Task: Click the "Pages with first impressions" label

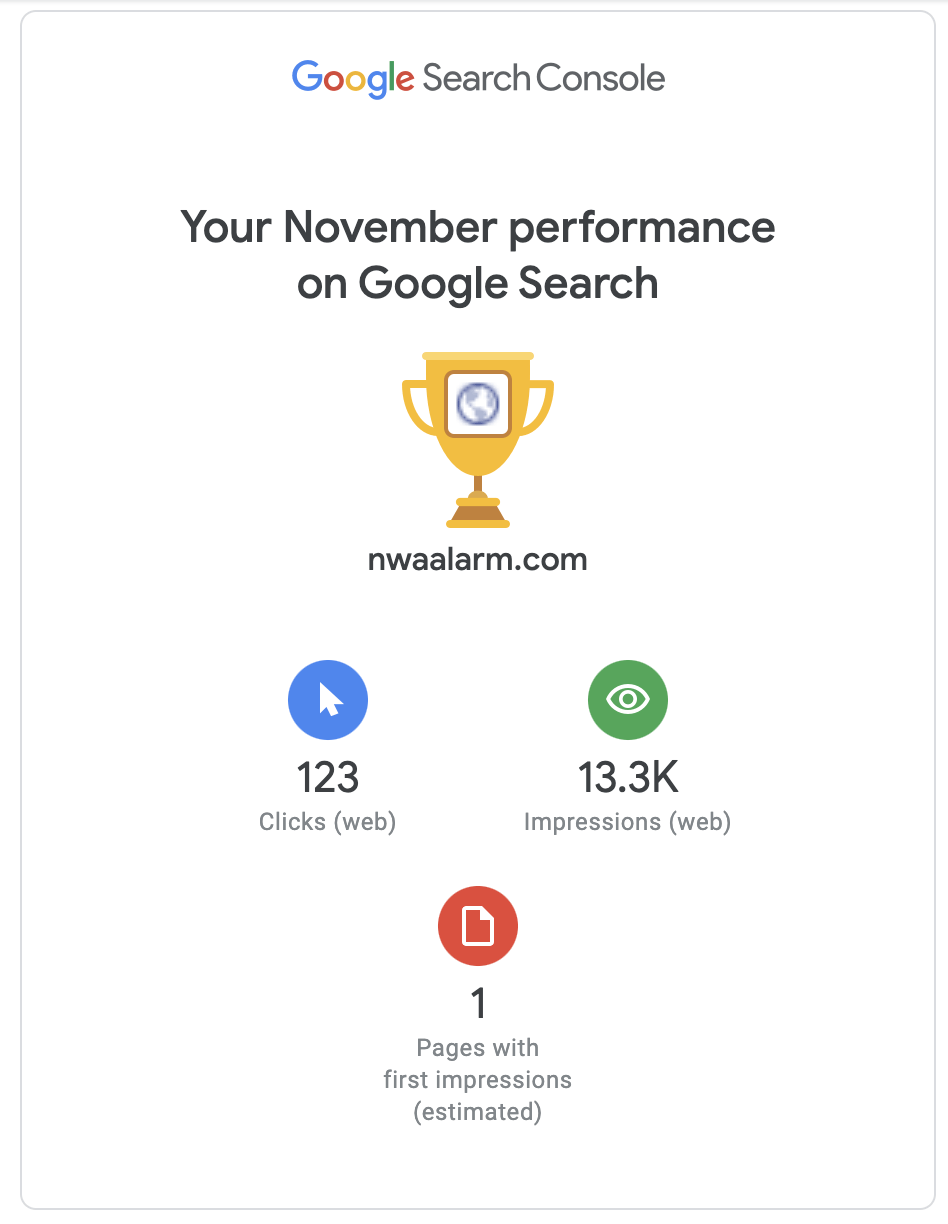Action: coord(478,1064)
